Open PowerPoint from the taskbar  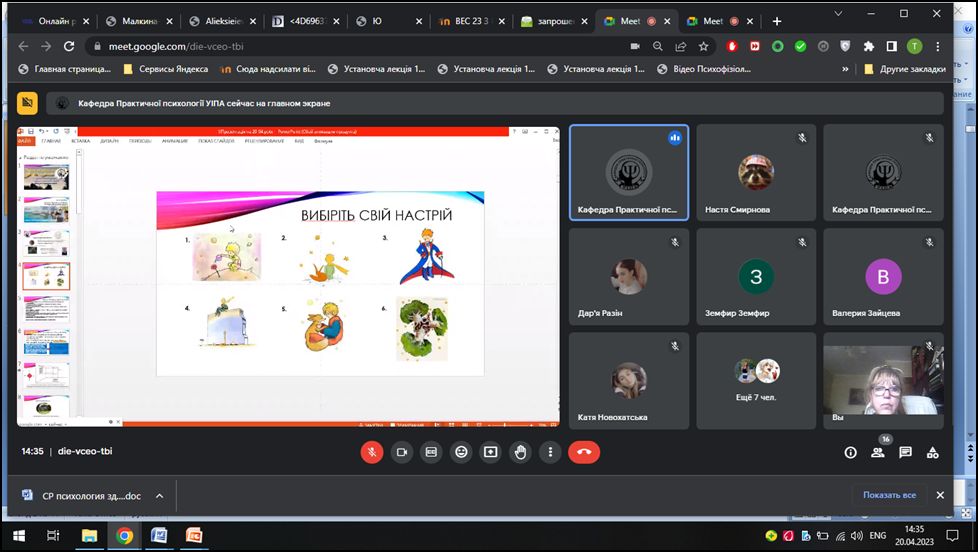coord(194,536)
